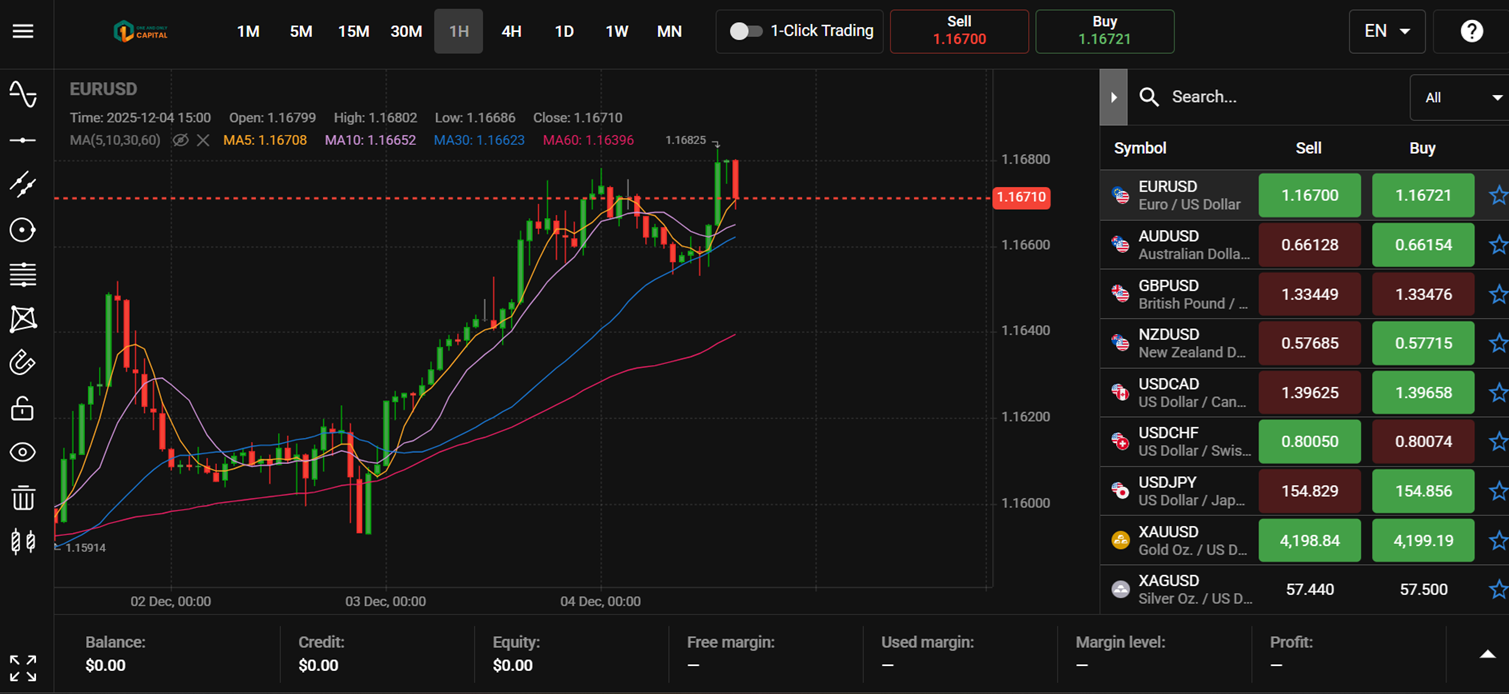1509x694 pixels.
Task: Open the hamburger main menu
Action: click(23, 31)
